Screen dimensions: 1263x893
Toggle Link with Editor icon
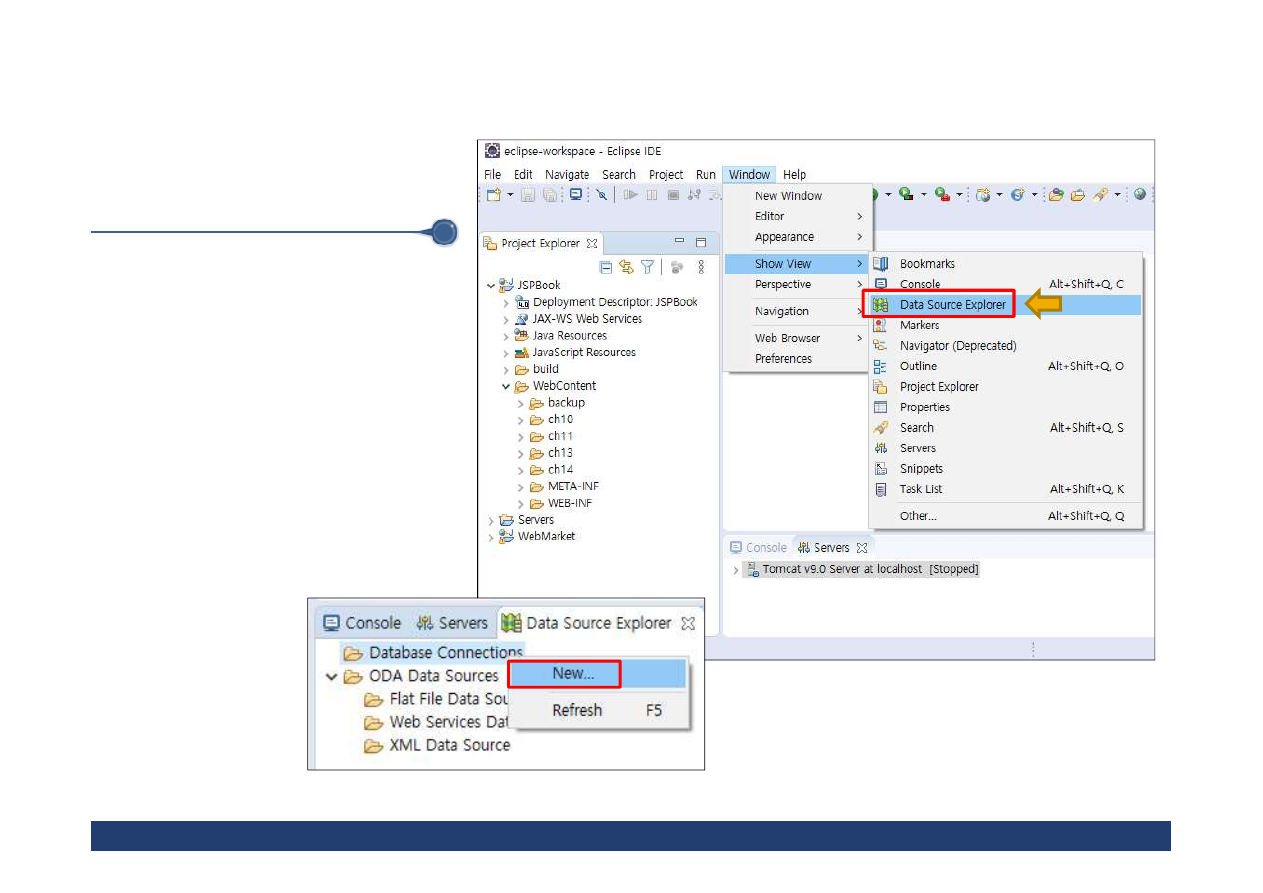(626, 267)
